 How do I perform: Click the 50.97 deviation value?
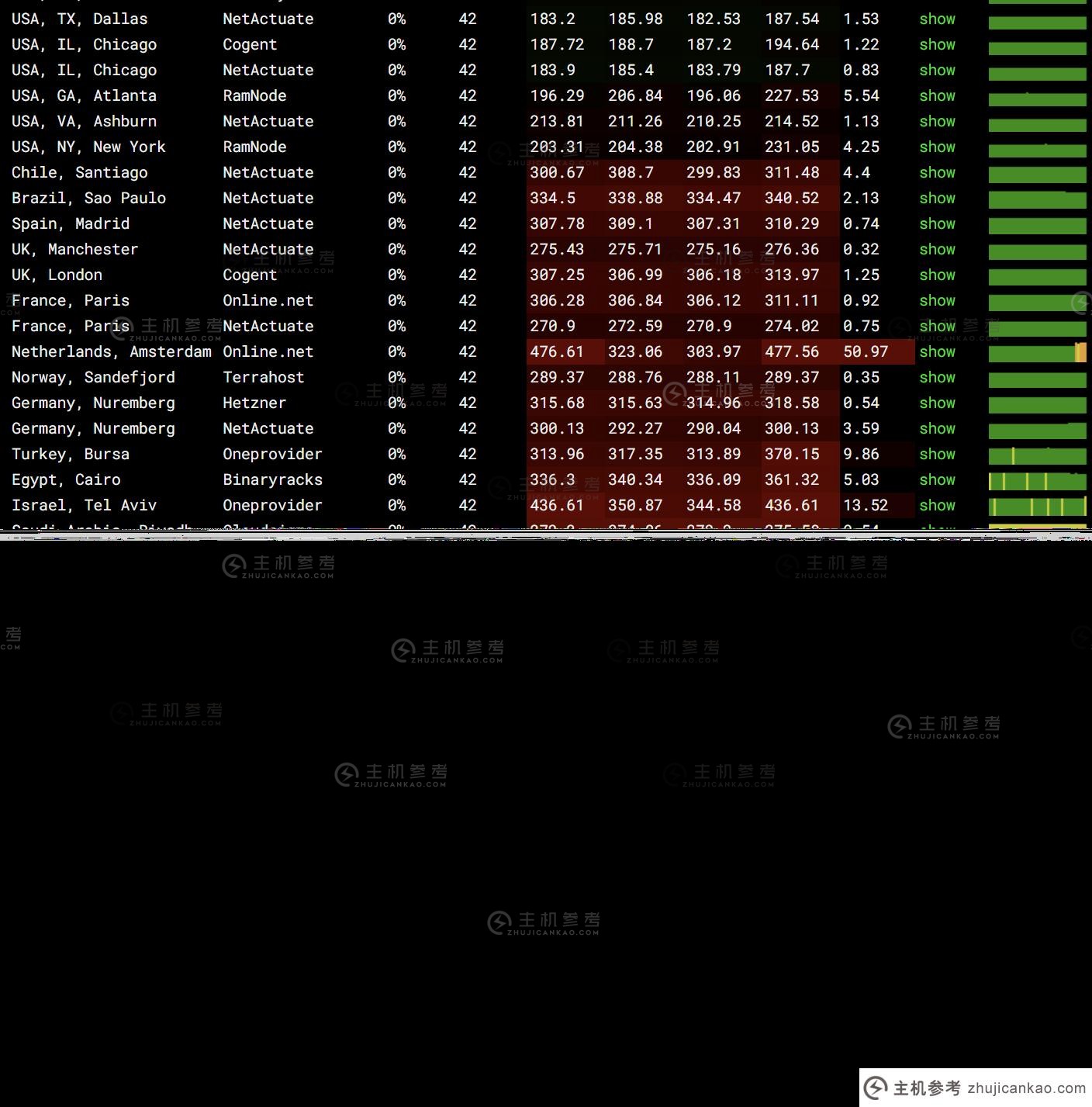coord(866,351)
